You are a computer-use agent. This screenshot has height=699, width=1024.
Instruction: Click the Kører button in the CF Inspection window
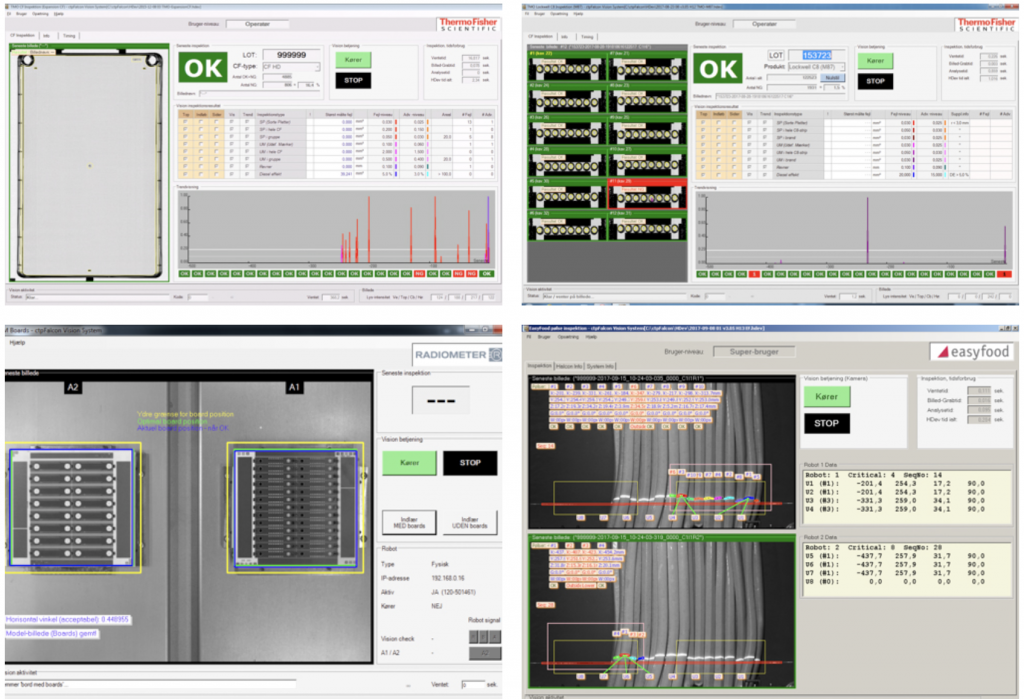click(x=353, y=59)
